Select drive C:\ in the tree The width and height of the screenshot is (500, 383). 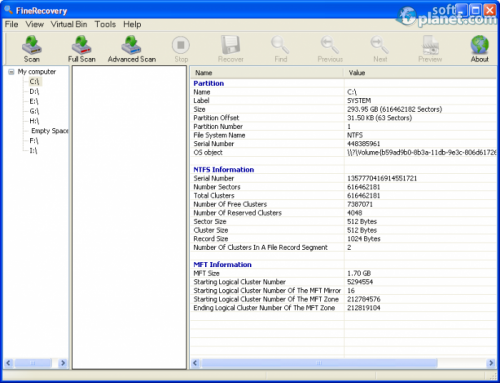pos(34,81)
